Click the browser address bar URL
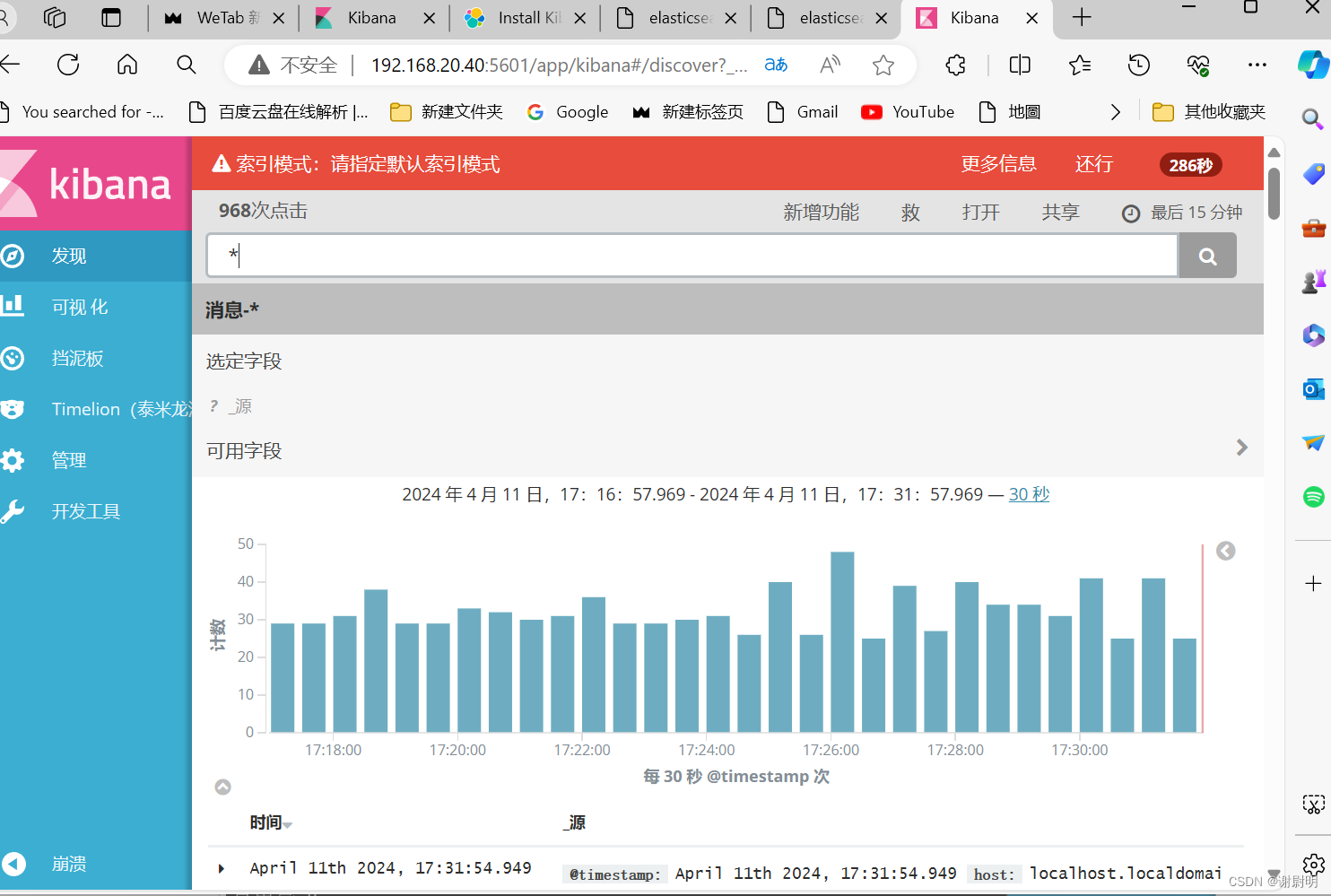Viewport: 1331px width, 896px height. pyautogui.click(x=559, y=65)
